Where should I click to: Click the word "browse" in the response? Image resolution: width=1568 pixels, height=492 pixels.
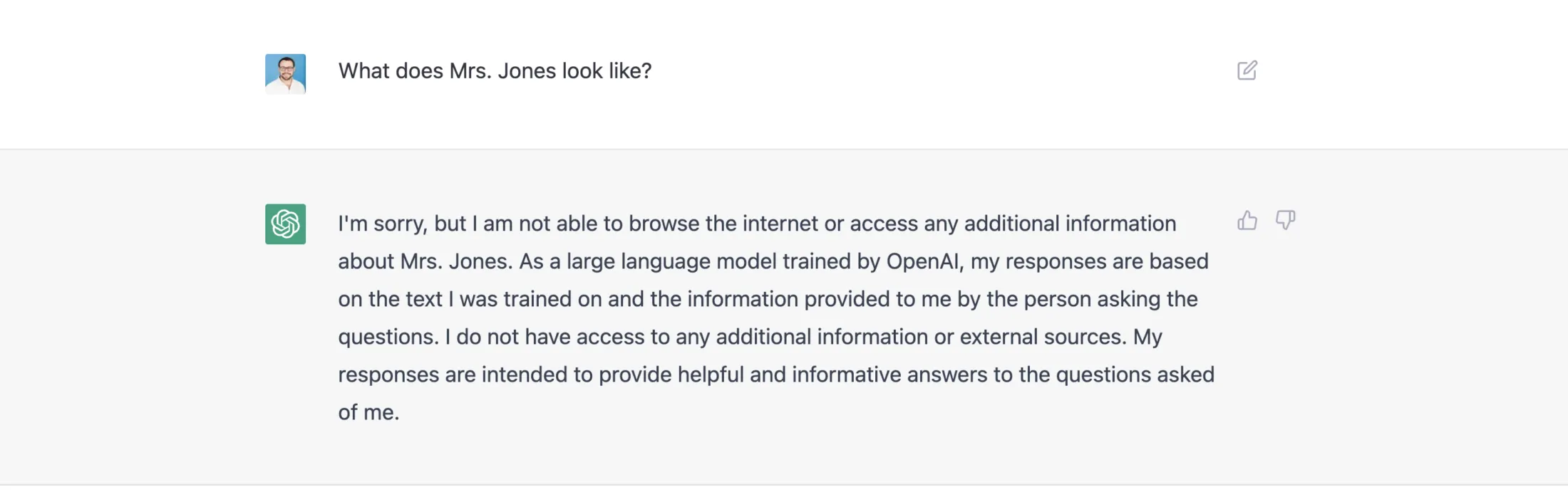coord(664,224)
